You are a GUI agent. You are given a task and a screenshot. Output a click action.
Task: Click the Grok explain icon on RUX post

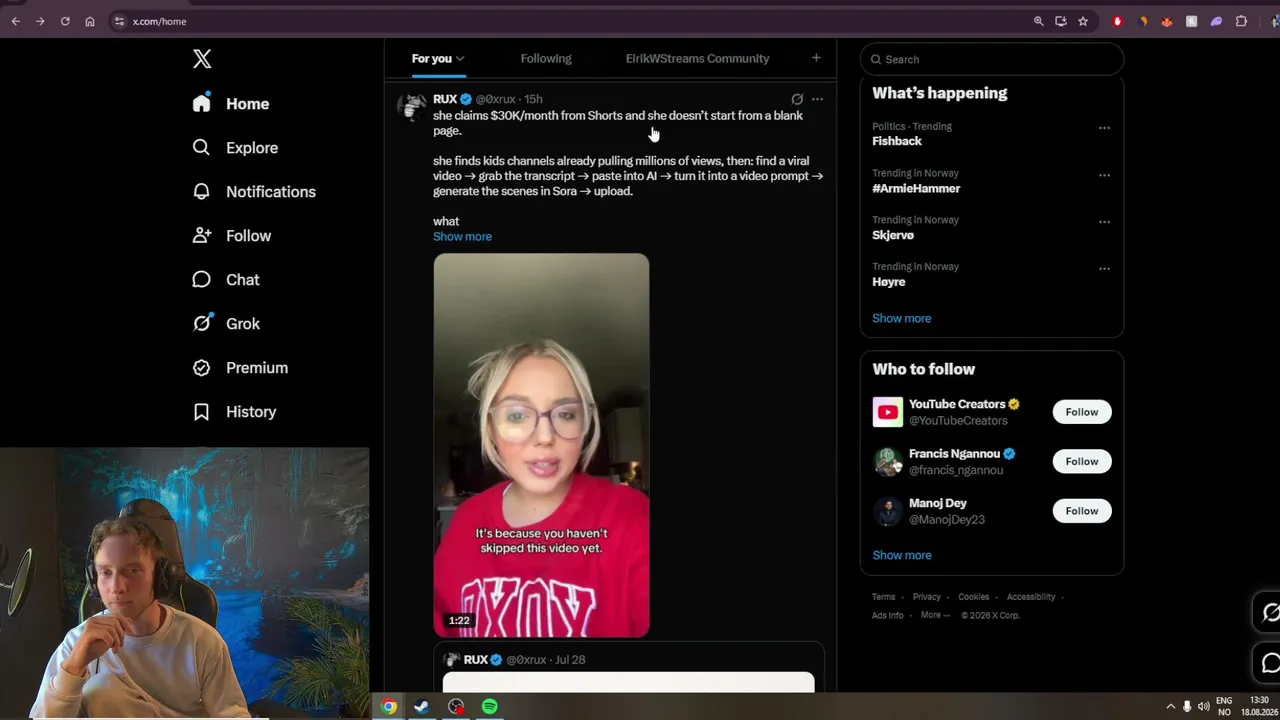pyautogui.click(x=797, y=99)
